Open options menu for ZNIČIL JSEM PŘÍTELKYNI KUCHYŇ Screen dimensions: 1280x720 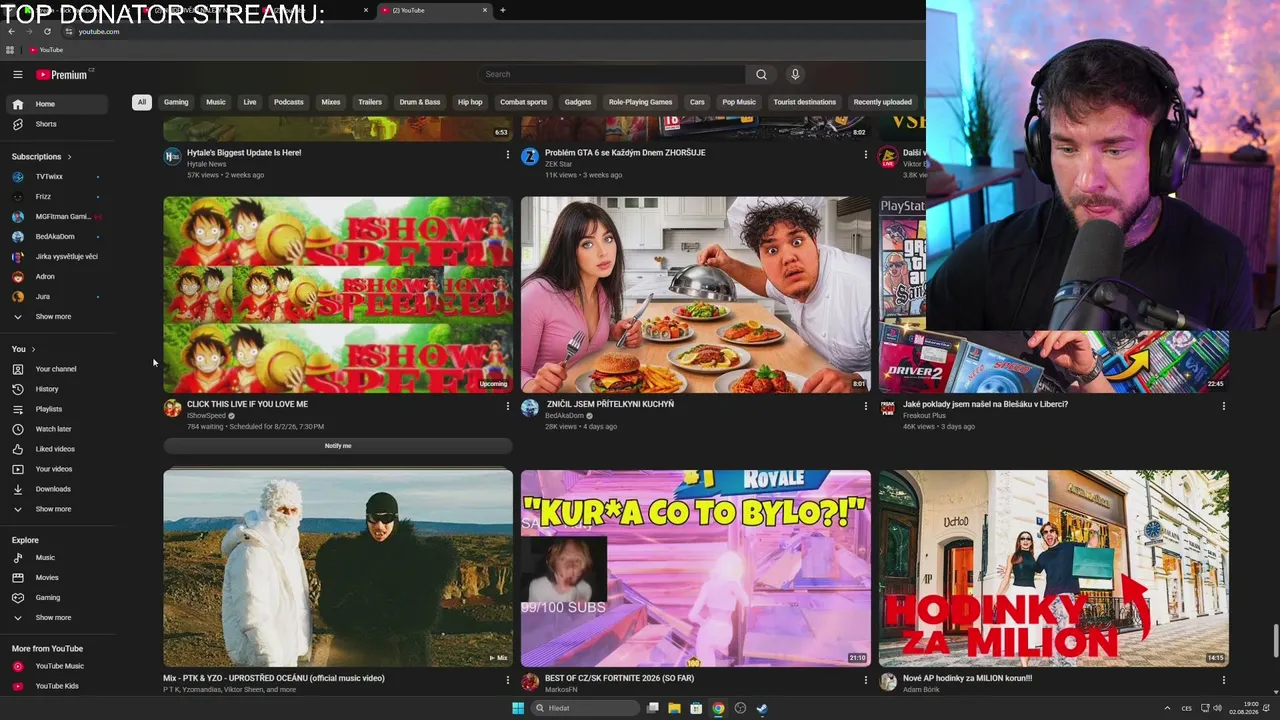pos(865,406)
